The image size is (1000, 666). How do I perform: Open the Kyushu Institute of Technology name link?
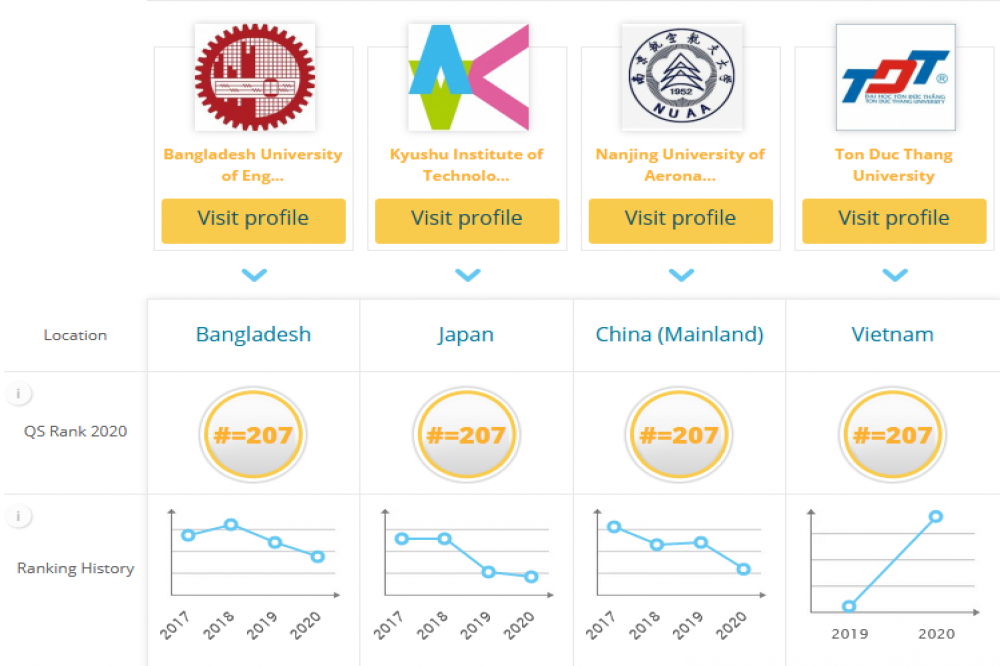467,165
